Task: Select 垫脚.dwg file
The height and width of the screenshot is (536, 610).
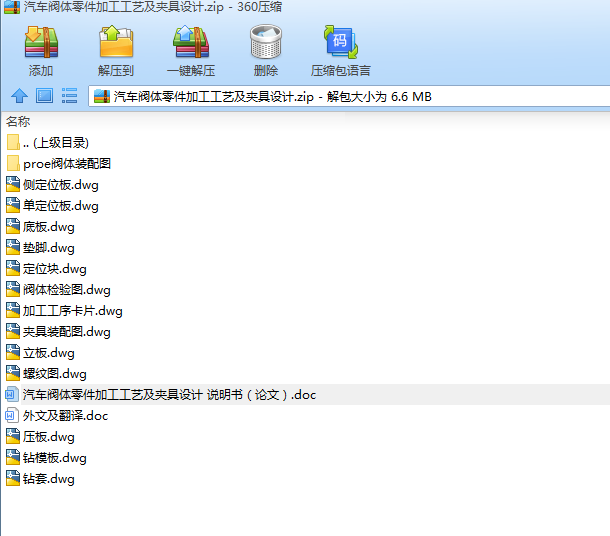Action: (40, 247)
